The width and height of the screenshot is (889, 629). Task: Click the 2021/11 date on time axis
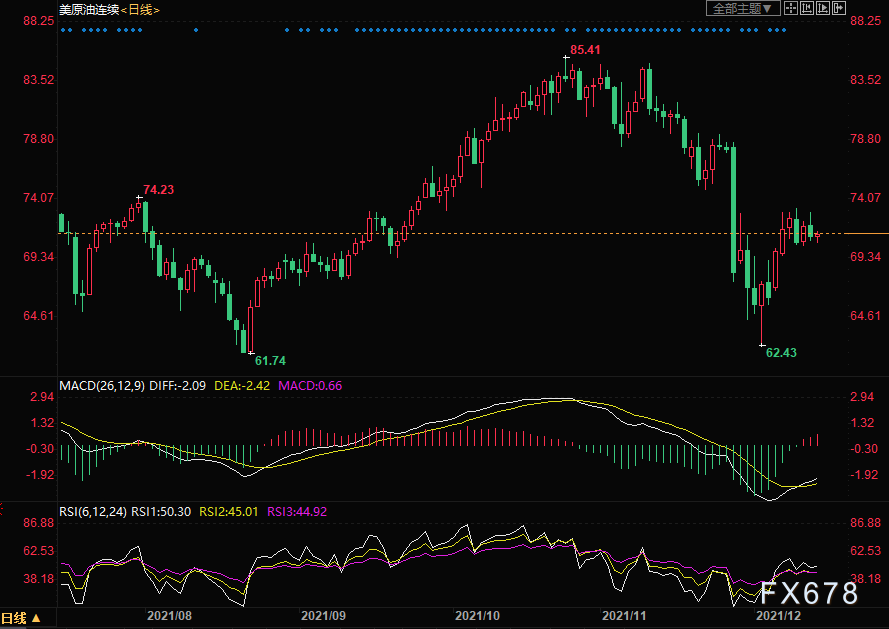pos(624,616)
